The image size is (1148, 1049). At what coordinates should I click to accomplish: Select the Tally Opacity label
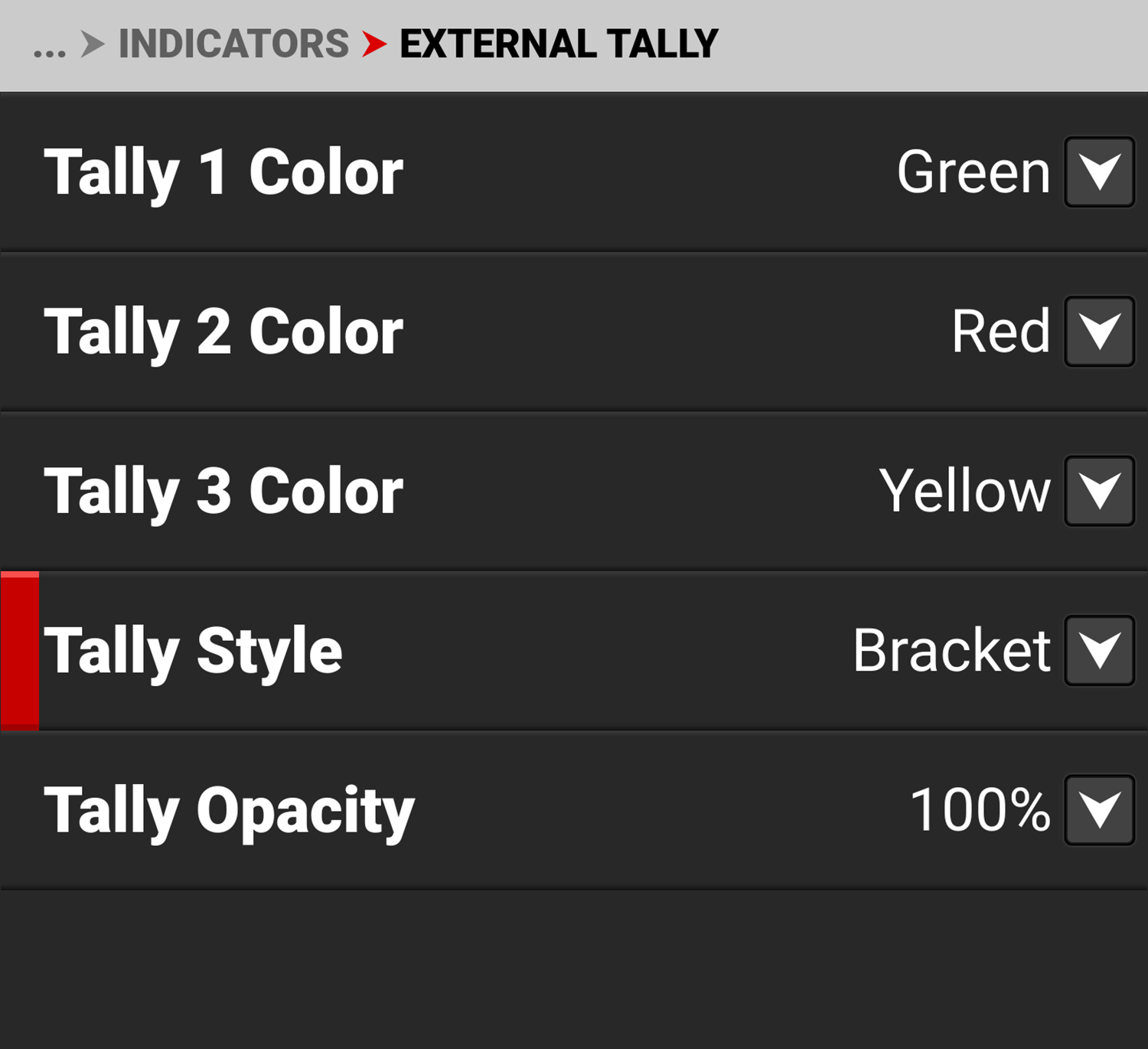[x=229, y=811]
